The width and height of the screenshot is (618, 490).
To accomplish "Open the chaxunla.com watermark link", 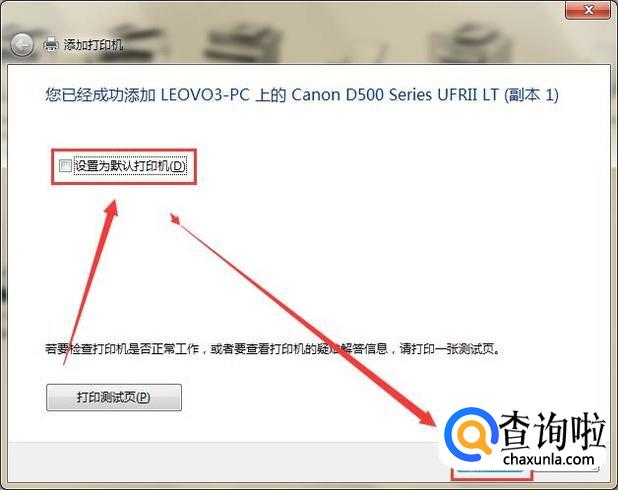I will pos(549,459).
